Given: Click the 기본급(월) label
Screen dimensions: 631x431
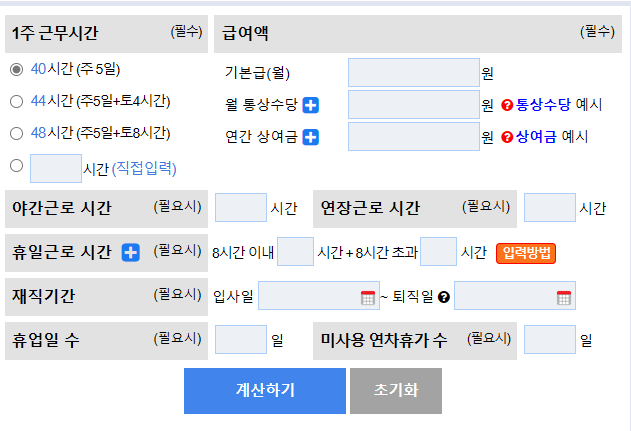Looking at the screenshot, I should pos(257,73).
